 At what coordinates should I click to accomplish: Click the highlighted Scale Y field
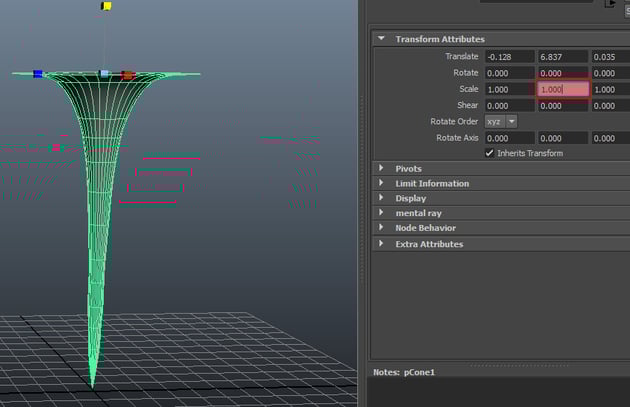[x=562, y=89]
